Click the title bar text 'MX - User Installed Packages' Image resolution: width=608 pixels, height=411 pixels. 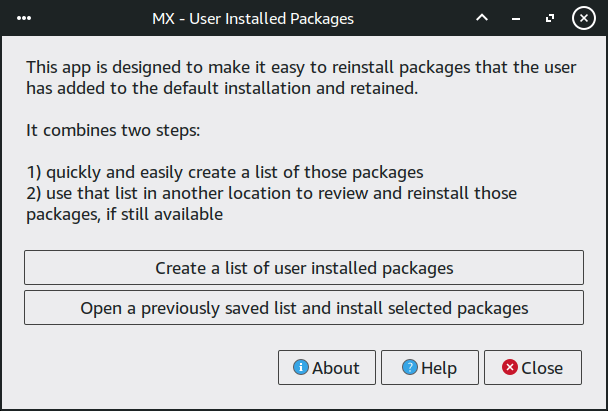[252, 18]
